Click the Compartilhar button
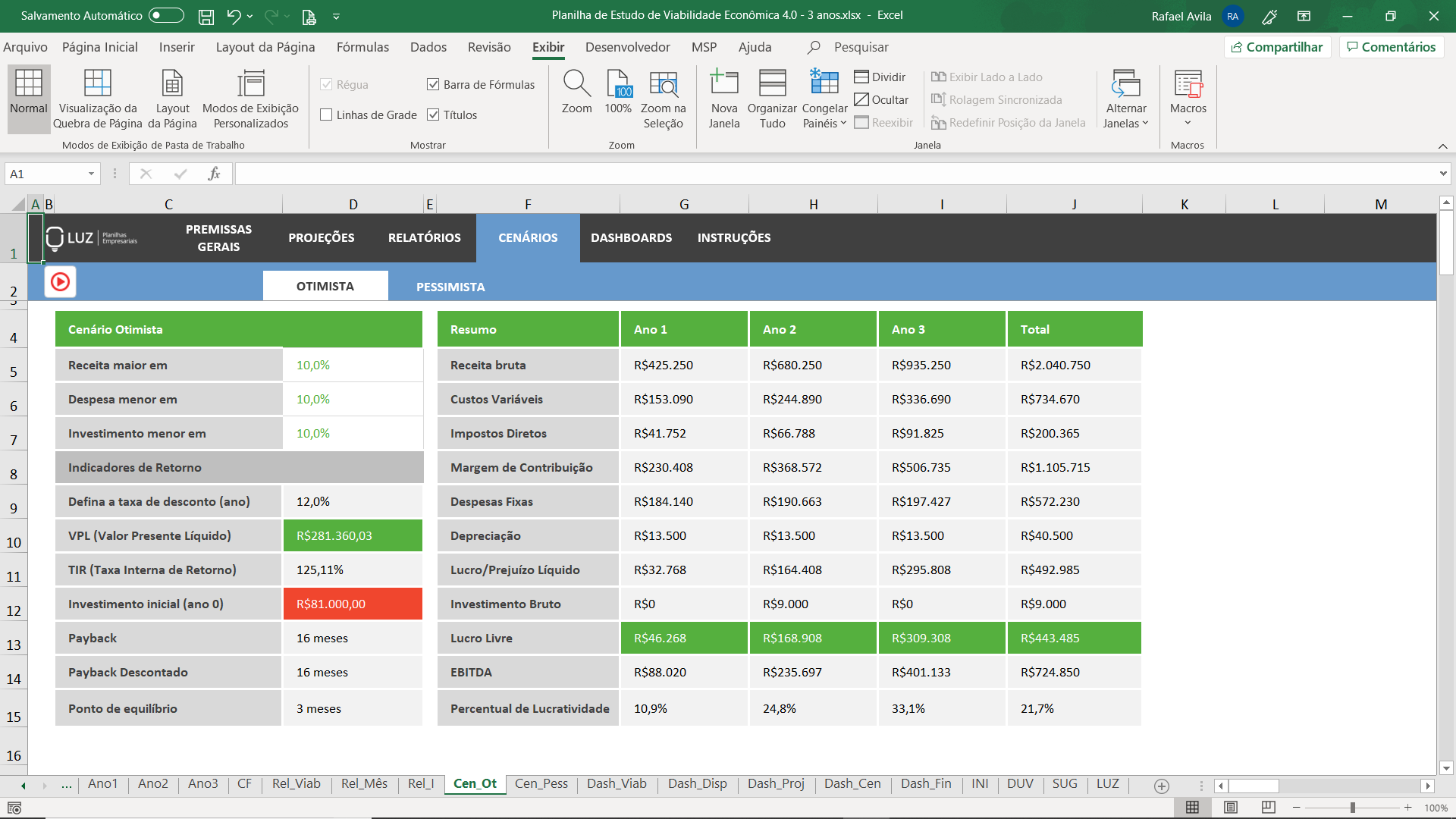1456x819 pixels. tap(1277, 47)
